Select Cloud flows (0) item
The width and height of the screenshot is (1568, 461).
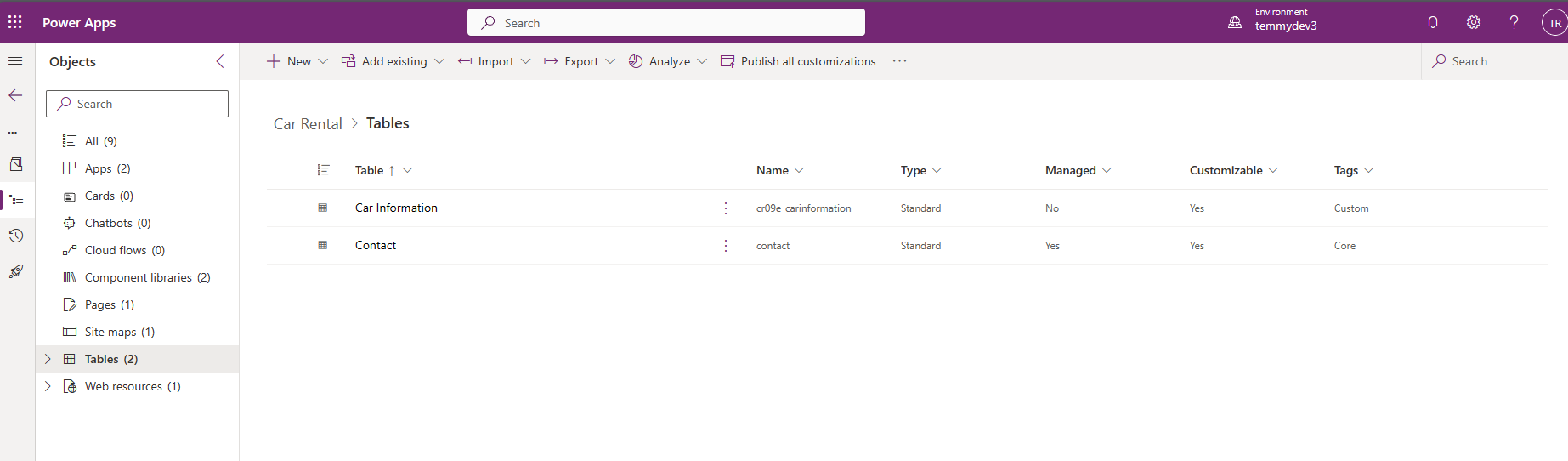tap(137, 250)
